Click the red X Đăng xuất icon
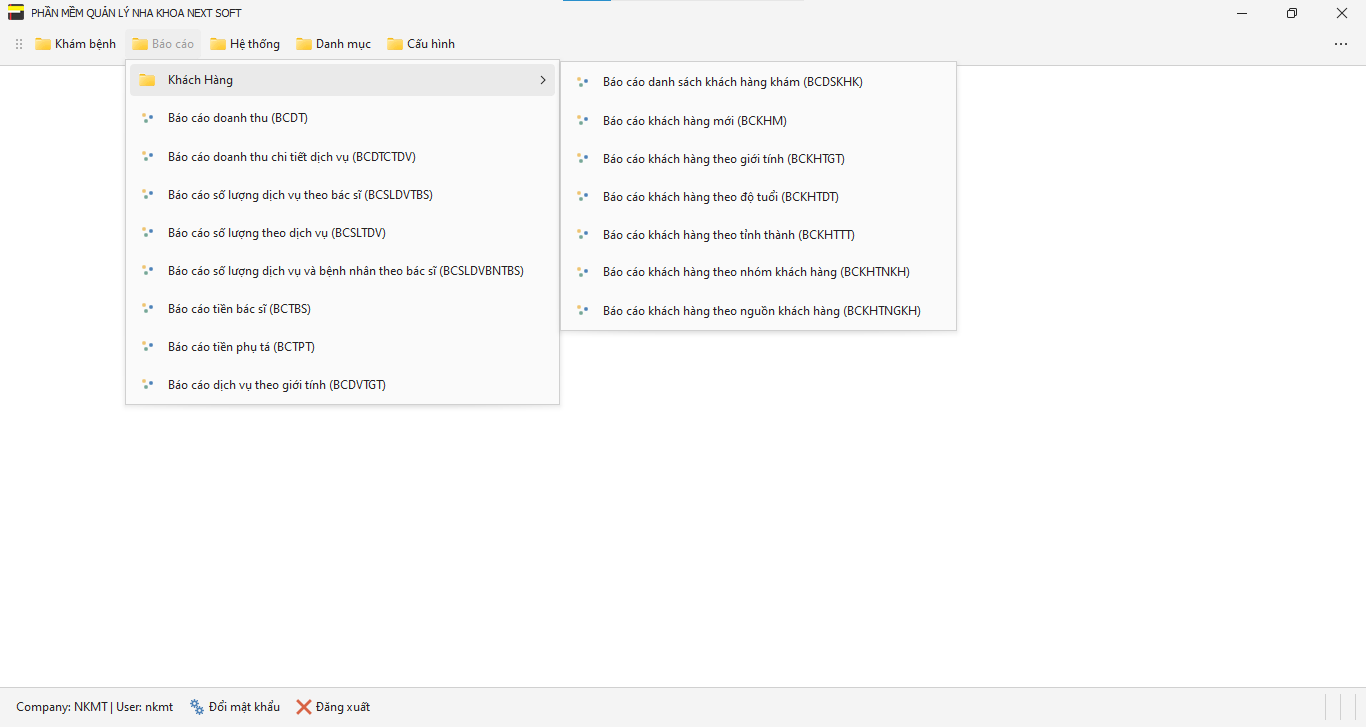1366x727 pixels. point(304,707)
